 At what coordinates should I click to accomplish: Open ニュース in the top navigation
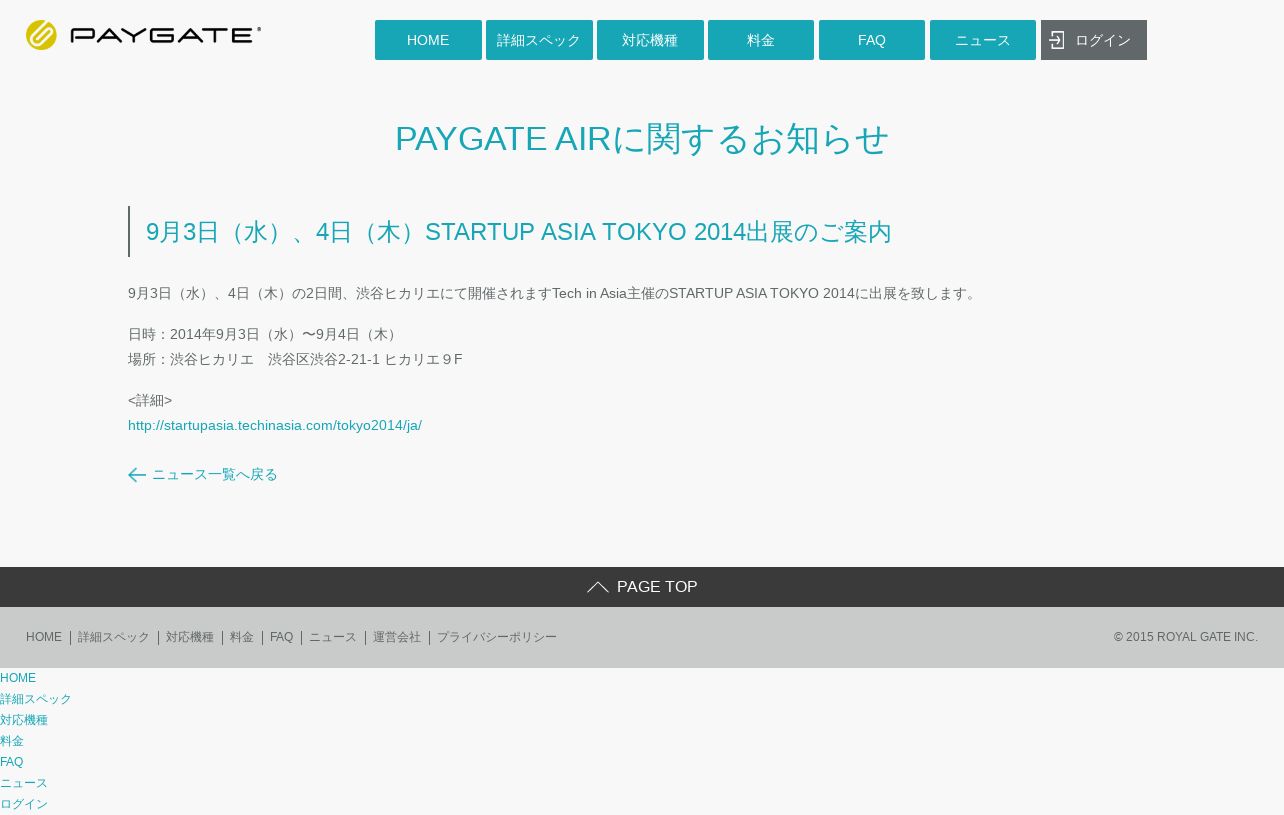coord(983,40)
